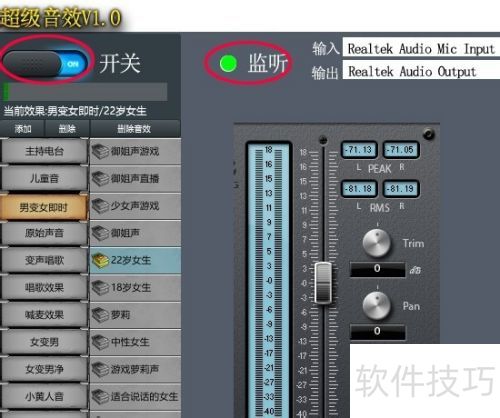This screenshot has height=418, width=500.
Task: Click the Pan knob
Action: coord(377,306)
